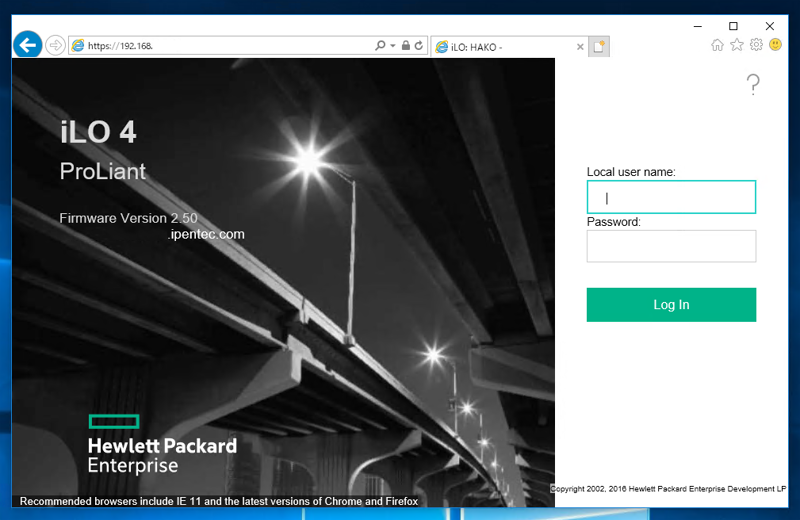Maximize the Internet Explorer window
Viewport: 800px width, 520px height.
tap(733, 26)
